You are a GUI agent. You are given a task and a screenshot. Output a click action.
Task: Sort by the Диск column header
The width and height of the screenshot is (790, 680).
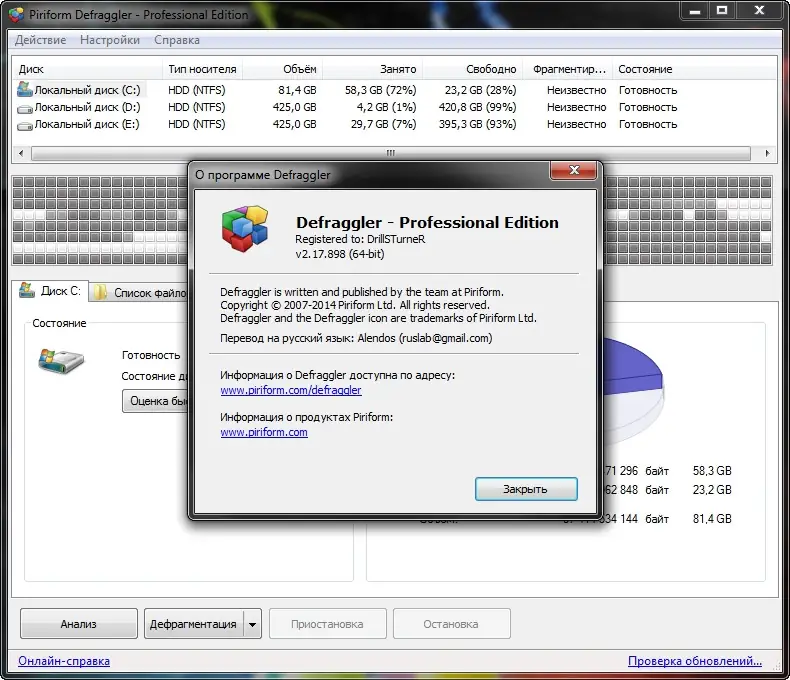(x=87, y=69)
